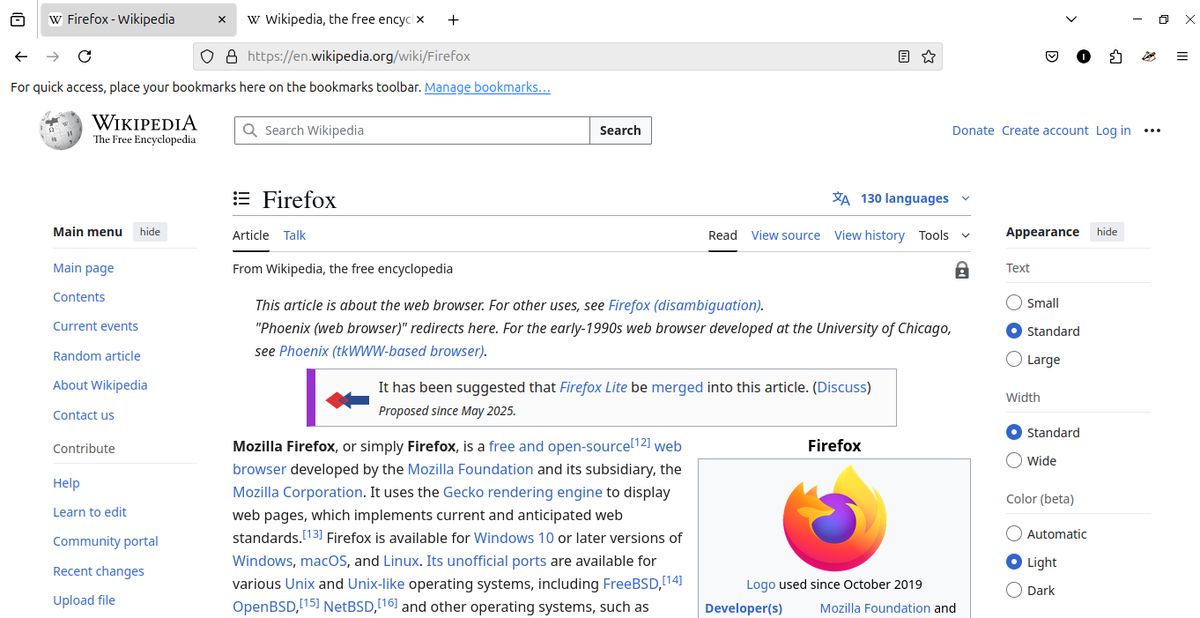Image resolution: width=1200 pixels, height=618 pixels.
Task: Click in the Search Wikipedia field
Action: tap(412, 130)
